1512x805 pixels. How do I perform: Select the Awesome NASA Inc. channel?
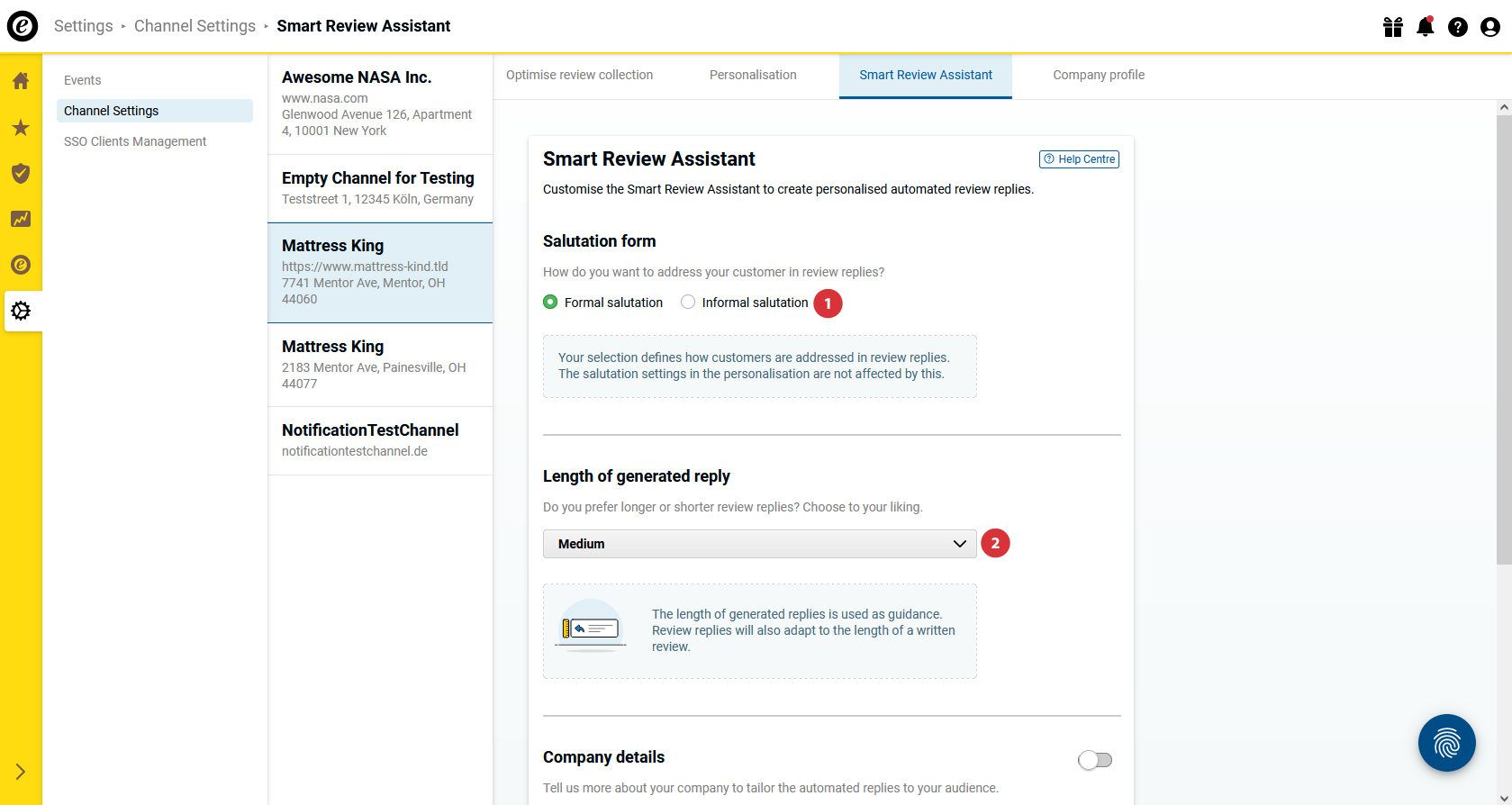380,104
